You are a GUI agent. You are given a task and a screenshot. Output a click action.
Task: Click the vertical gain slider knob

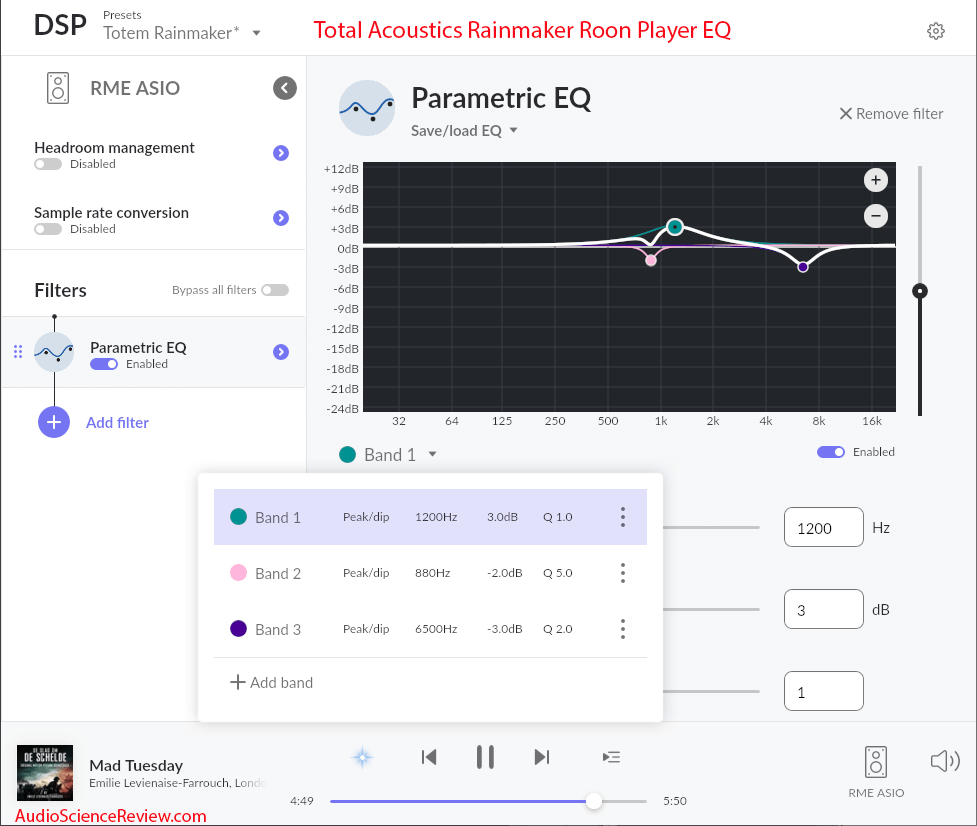920,291
